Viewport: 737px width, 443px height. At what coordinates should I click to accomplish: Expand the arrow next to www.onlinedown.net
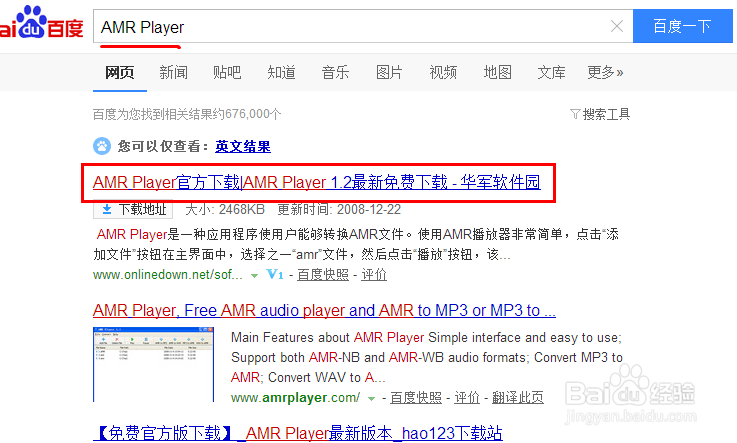(254, 276)
